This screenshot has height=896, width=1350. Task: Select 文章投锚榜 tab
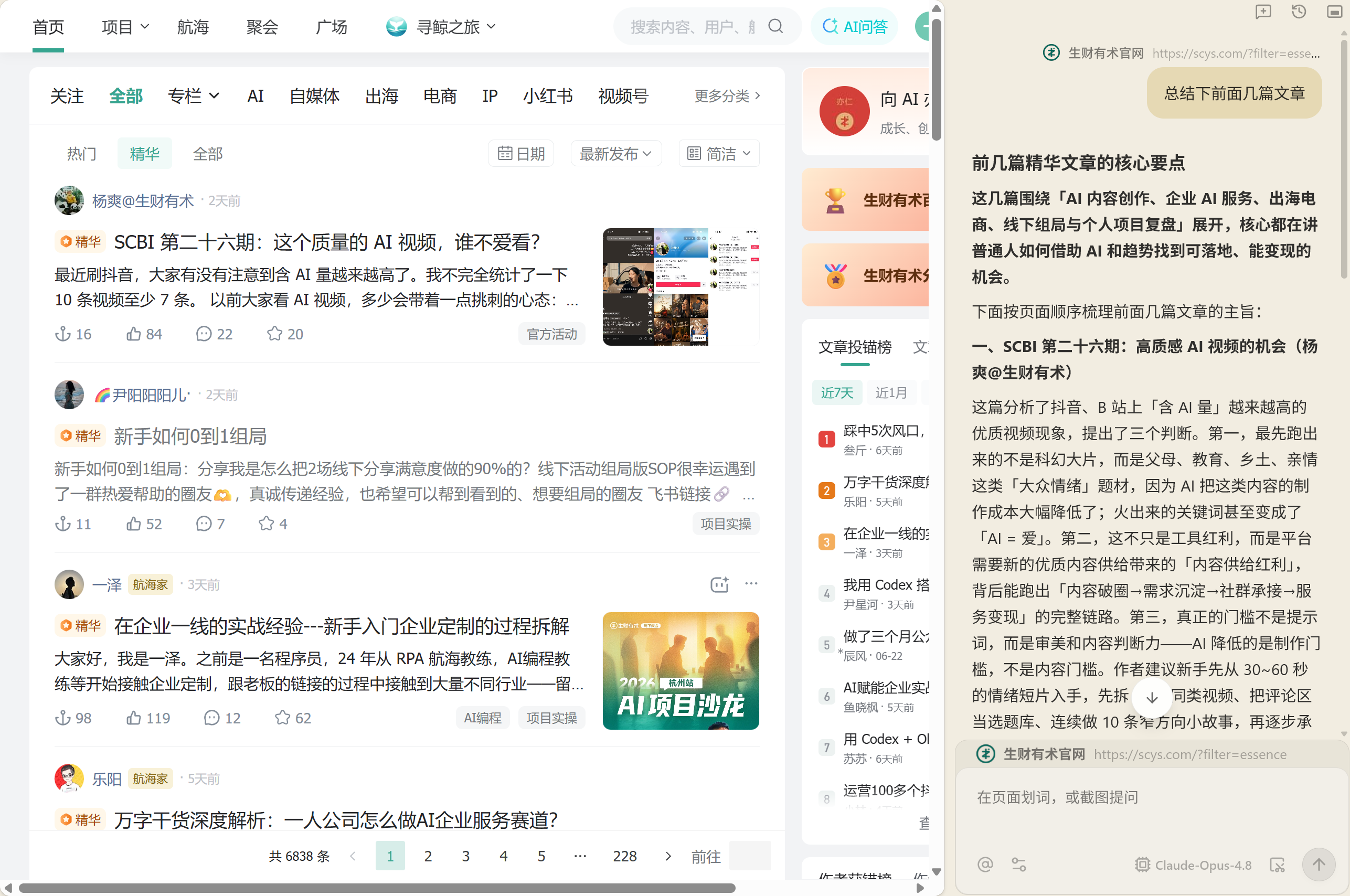click(x=855, y=347)
